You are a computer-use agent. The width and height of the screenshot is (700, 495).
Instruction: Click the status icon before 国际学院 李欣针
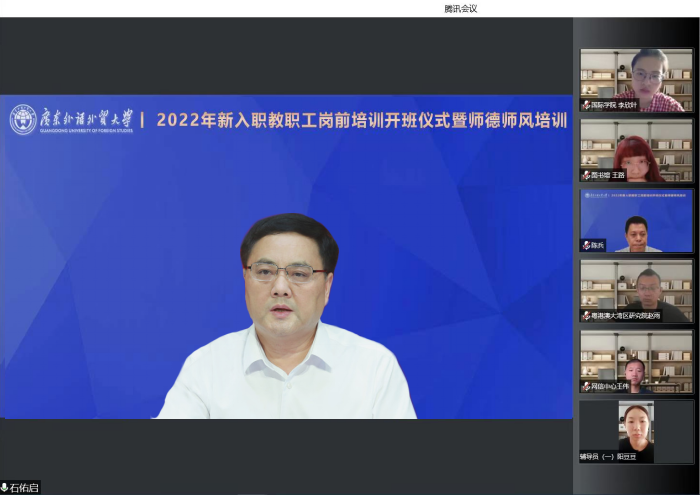pyautogui.click(x=586, y=105)
